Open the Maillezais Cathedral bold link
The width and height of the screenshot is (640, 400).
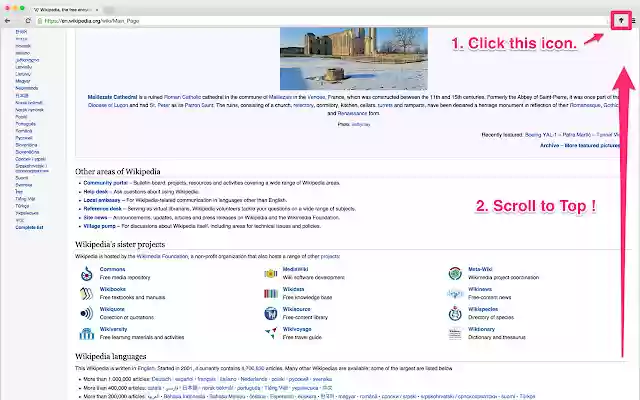point(112,97)
